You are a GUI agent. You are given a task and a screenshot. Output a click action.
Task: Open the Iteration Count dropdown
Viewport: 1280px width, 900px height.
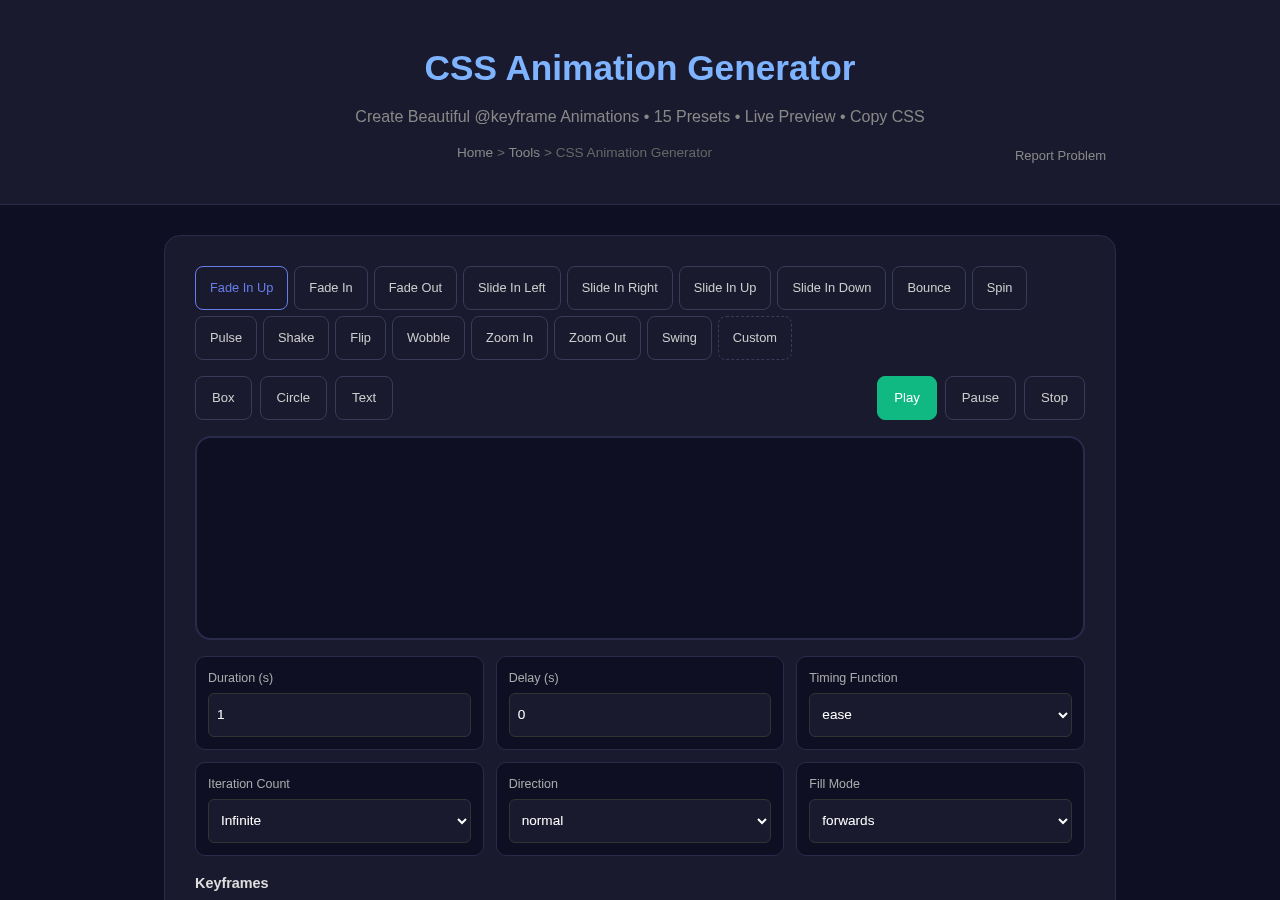coord(339,821)
